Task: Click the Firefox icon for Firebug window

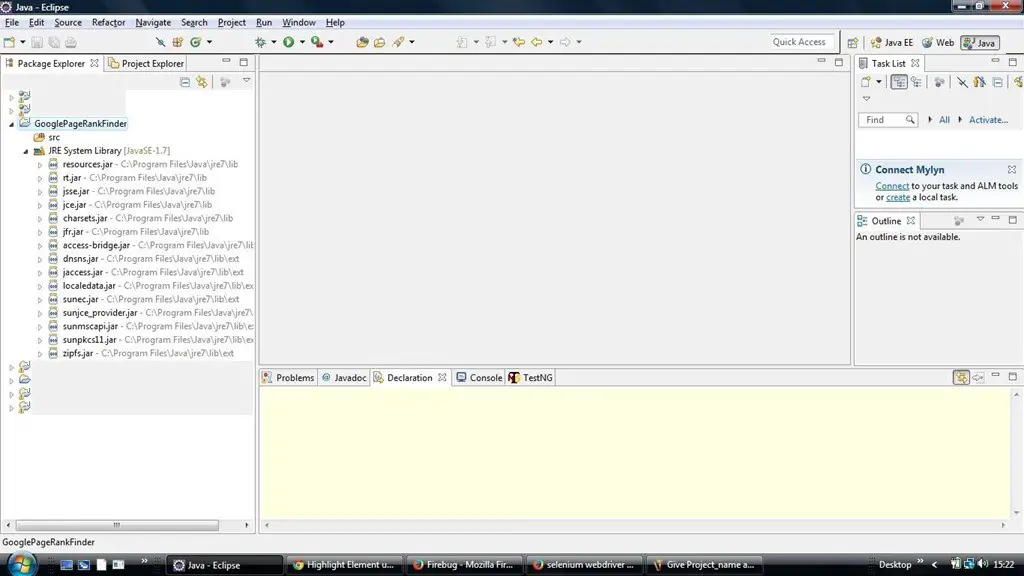Action: [418, 565]
